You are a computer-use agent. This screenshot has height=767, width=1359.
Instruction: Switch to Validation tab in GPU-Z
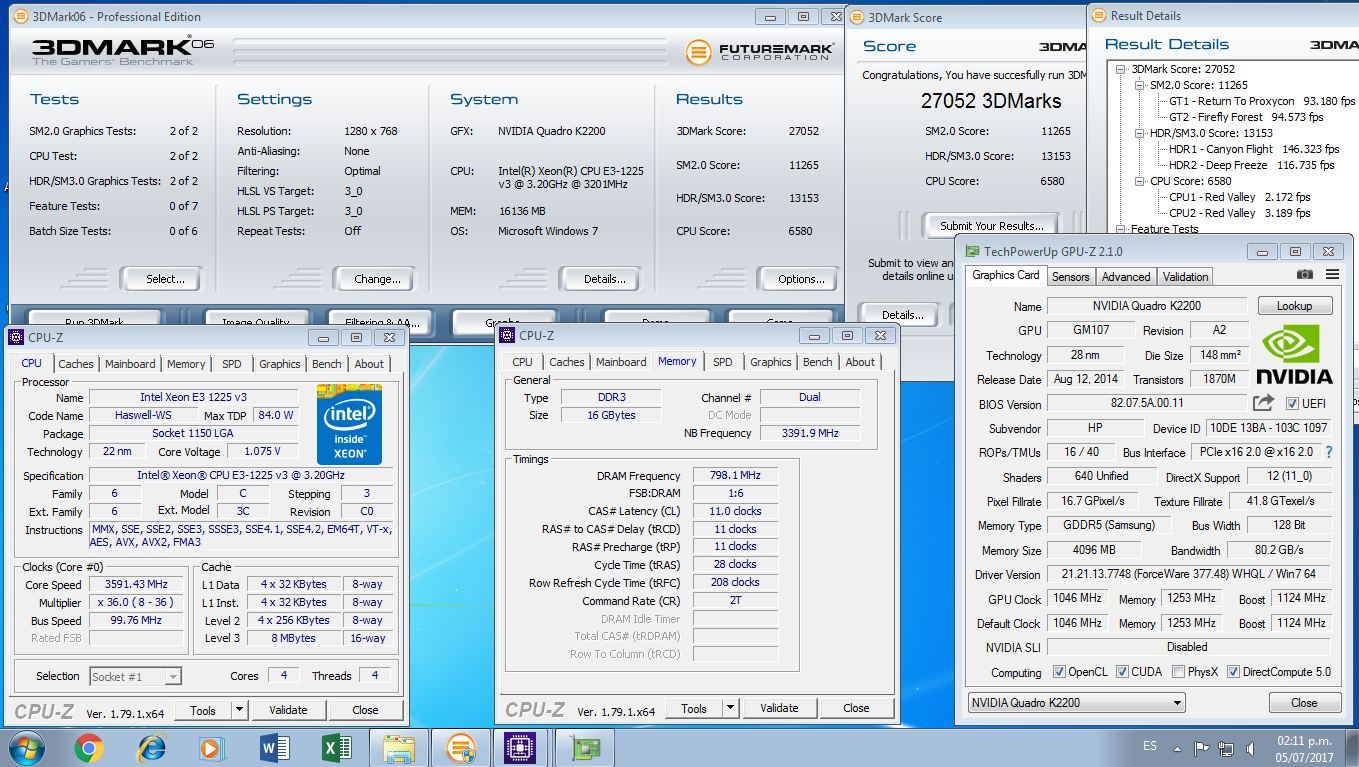click(x=1185, y=277)
